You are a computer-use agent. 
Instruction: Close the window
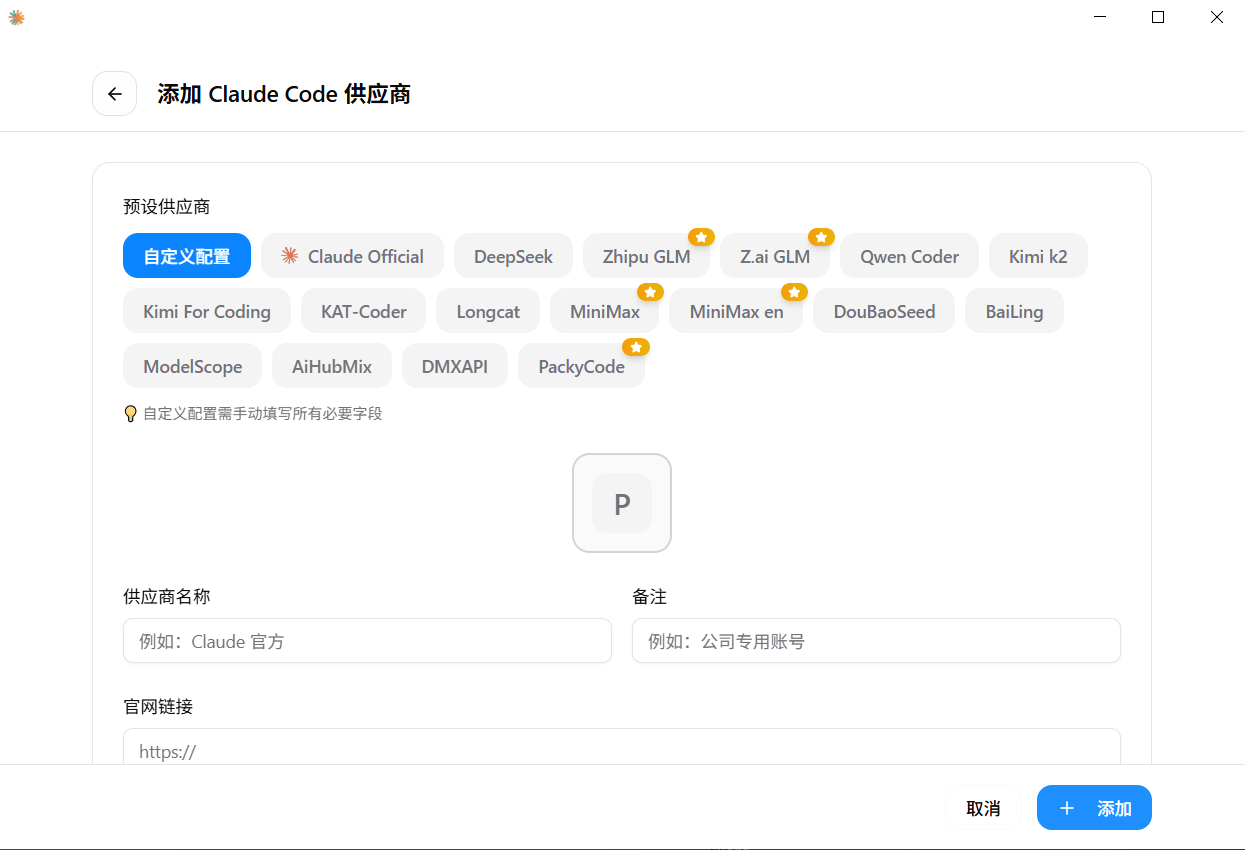point(1216,17)
